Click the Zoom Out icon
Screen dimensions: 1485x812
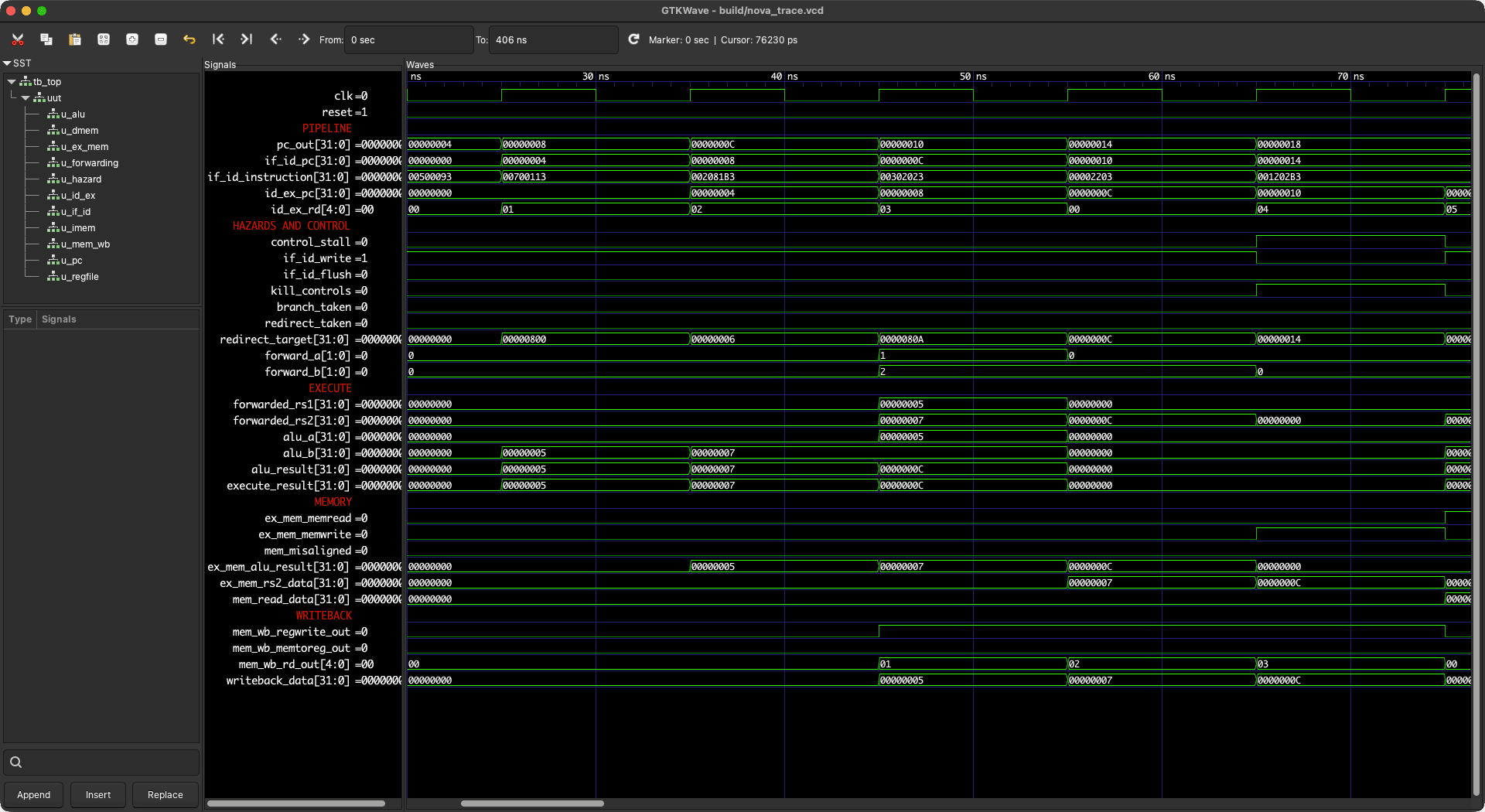pyautogui.click(x=161, y=39)
